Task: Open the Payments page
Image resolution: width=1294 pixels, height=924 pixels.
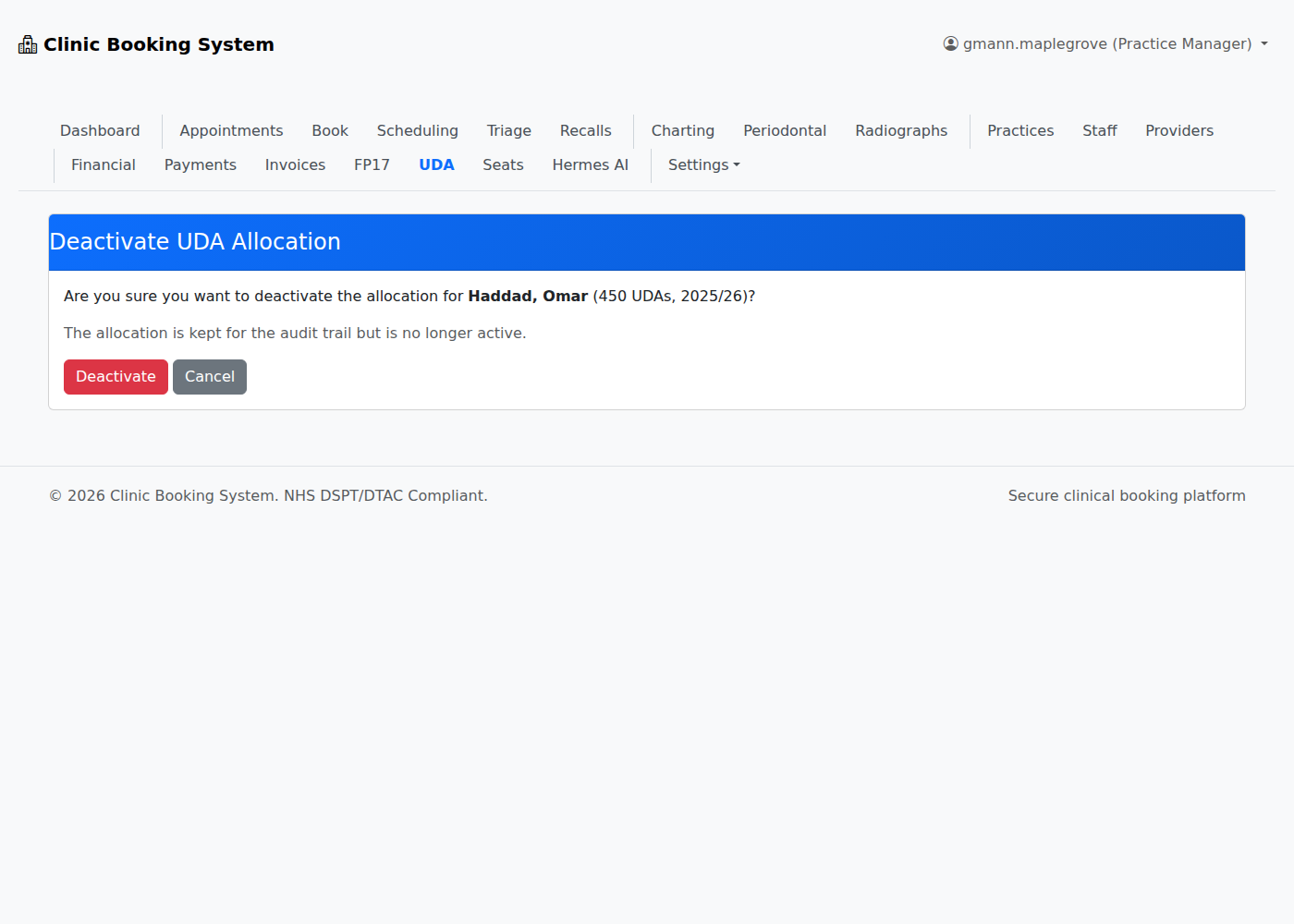Action: [x=201, y=164]
